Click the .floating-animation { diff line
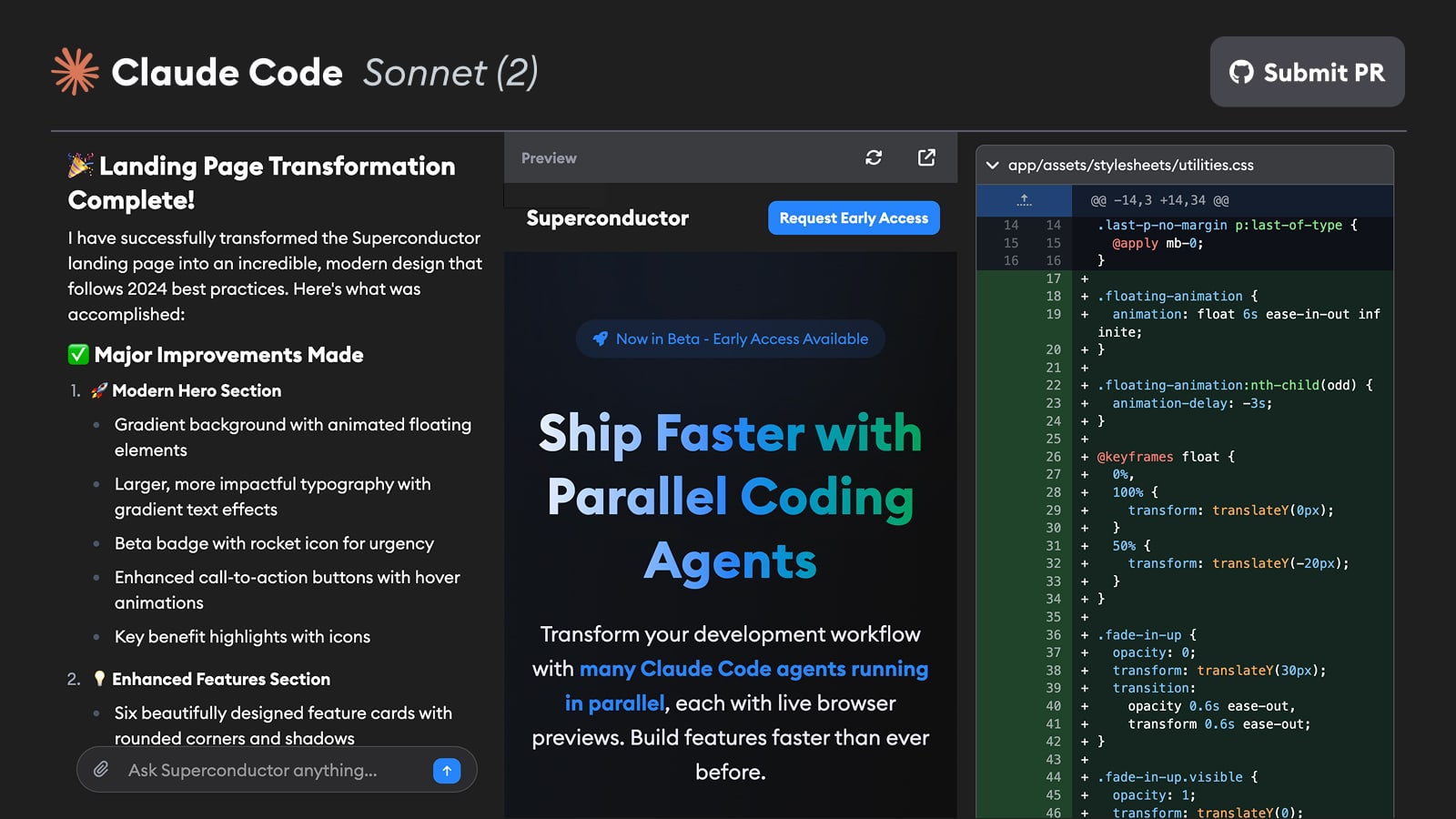 tap(1178, 296)
